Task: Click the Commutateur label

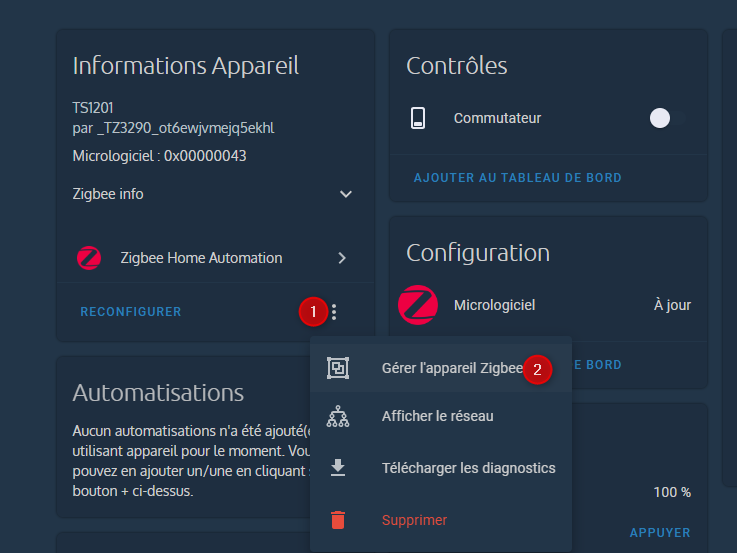Action: pyautogui.click(x=497, y=118)
